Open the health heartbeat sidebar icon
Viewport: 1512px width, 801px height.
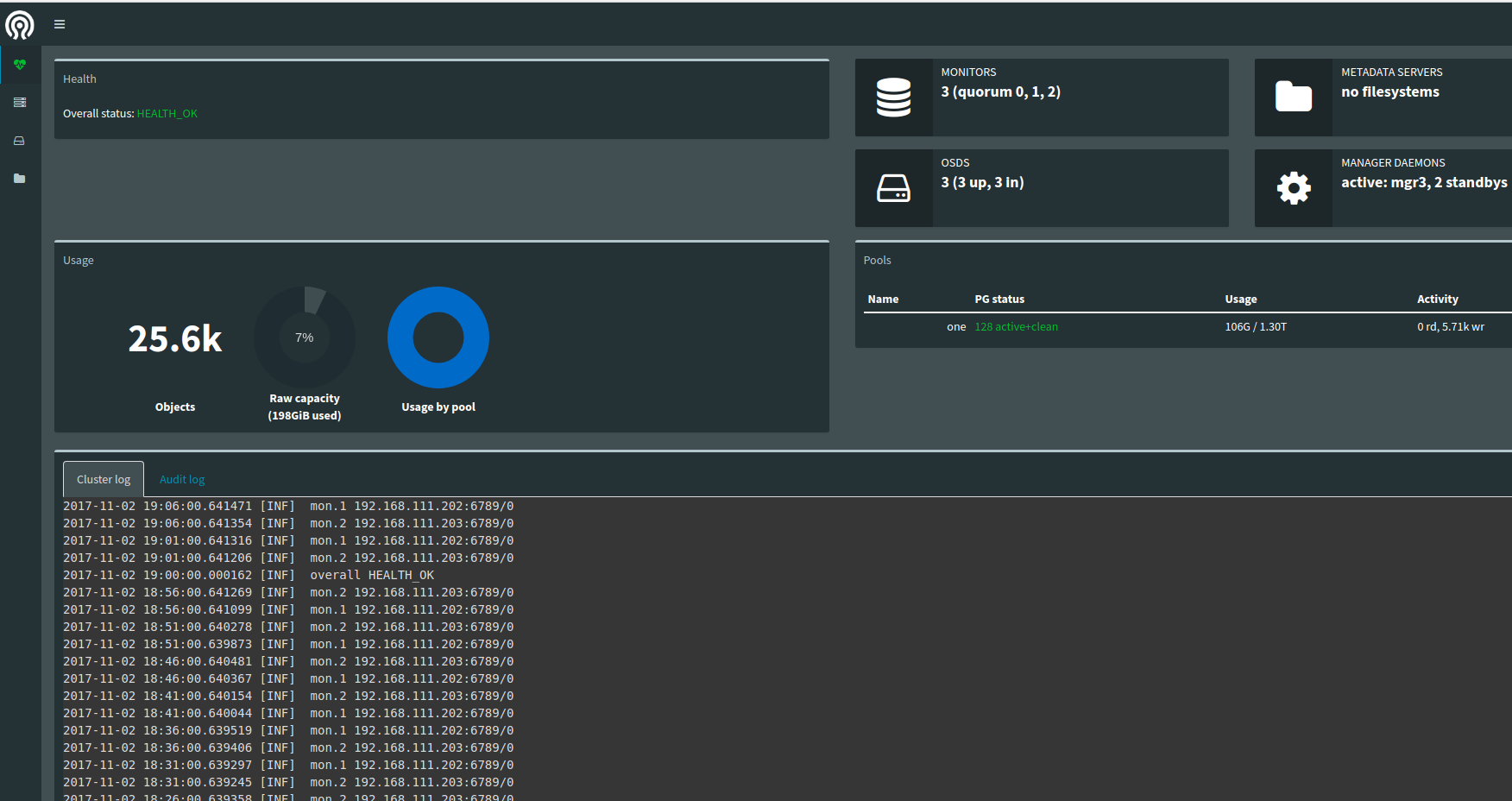coord(20,65)
